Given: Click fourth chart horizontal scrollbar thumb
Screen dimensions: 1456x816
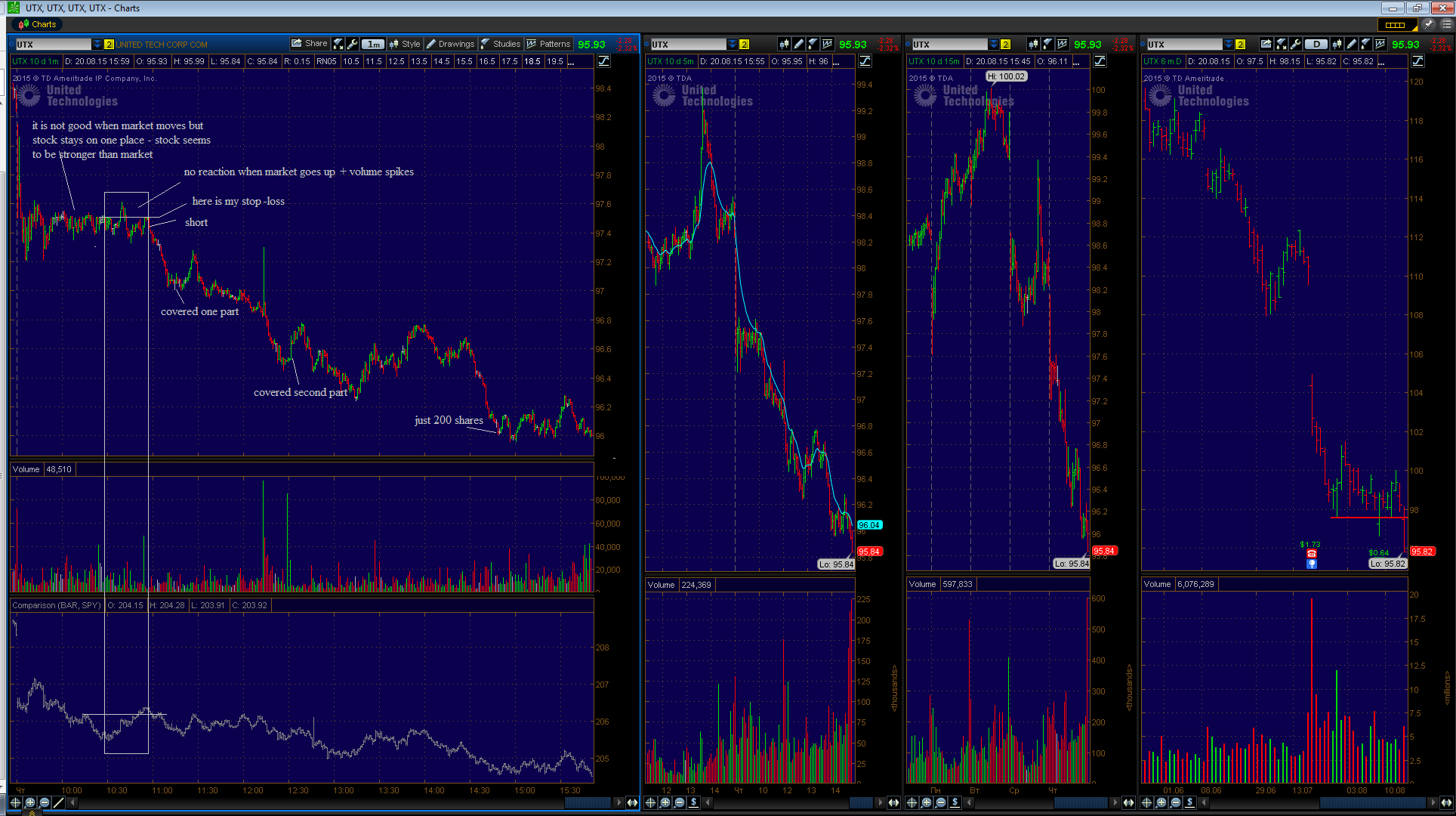Looking at the screenshot, I should coord(1373,802).
